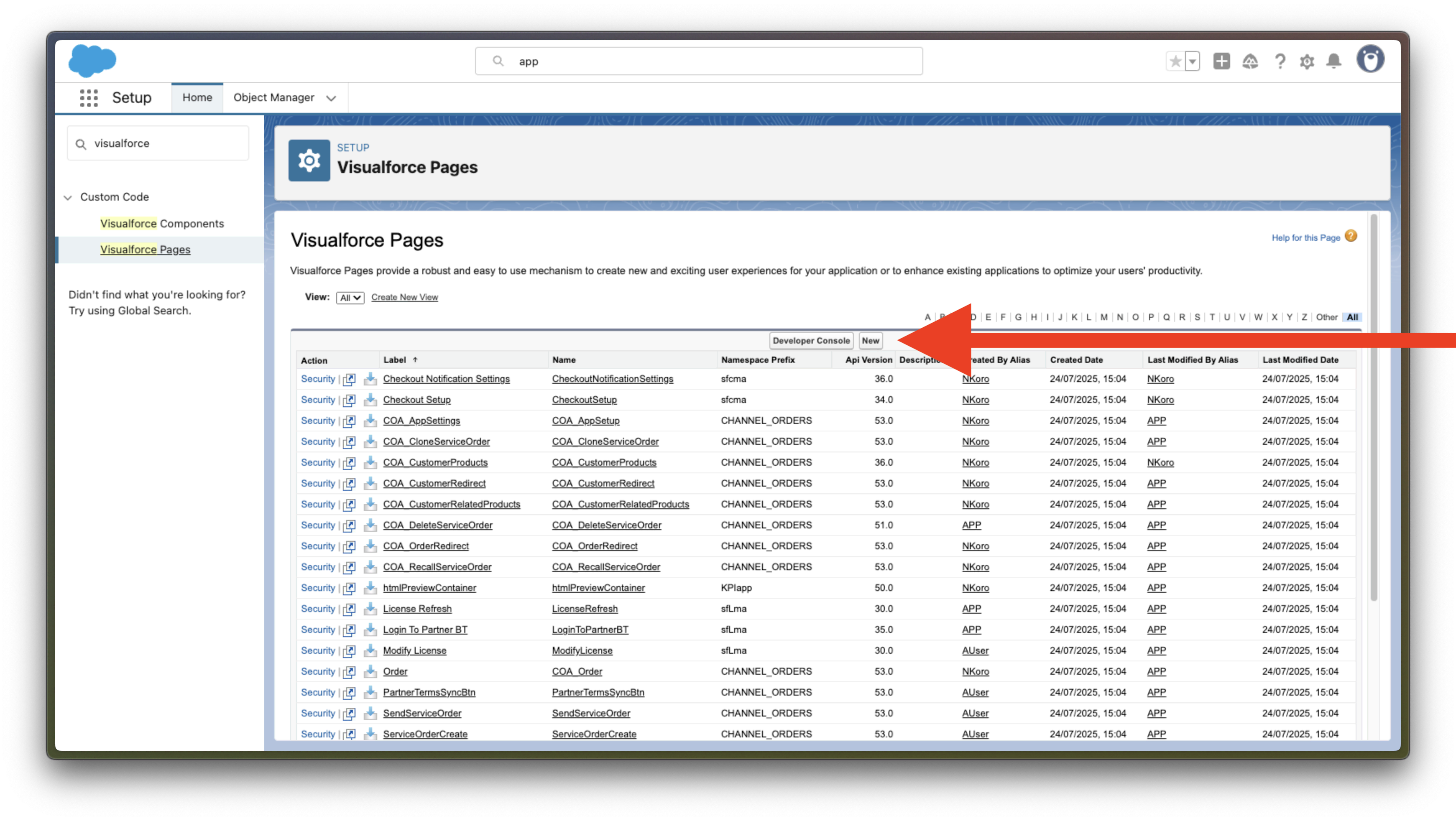The height and width of the screenshot is (821, 1456).
Task: Click Checkout Setup preview popup icon
Action: [x=349, y=400]
